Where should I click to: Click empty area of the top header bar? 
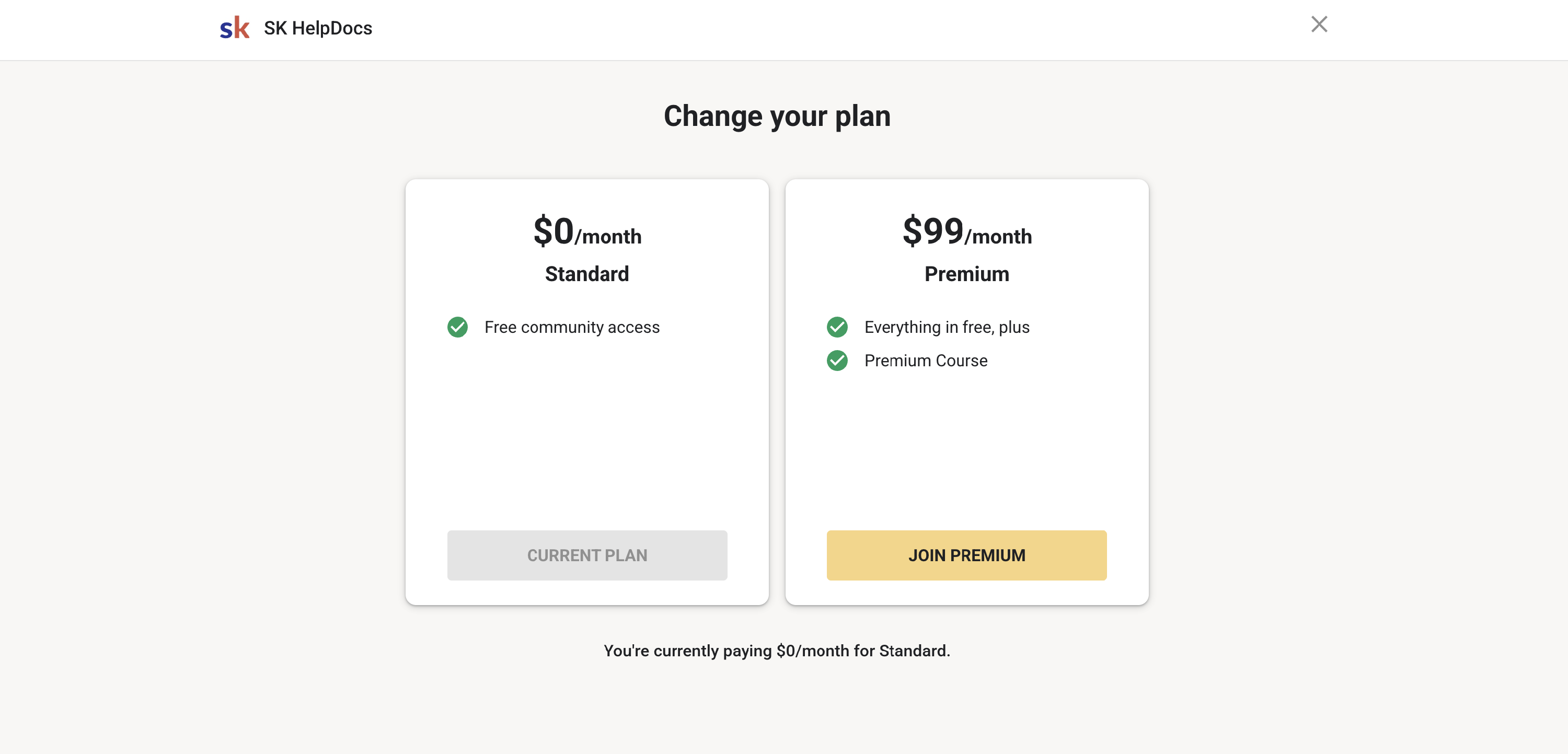(x=791, y=29)
